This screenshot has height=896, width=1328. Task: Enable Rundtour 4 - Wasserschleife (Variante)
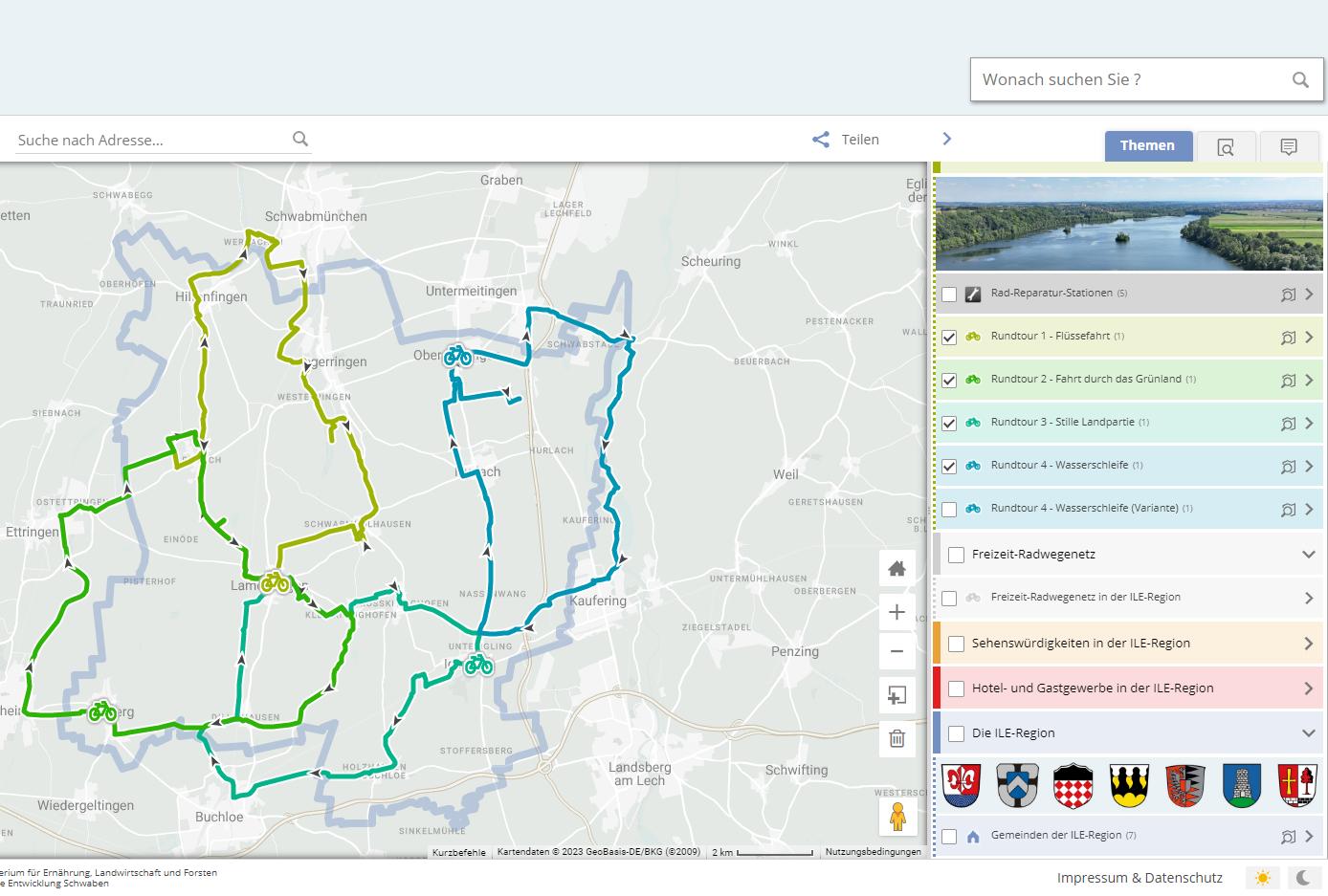point(949,510)
